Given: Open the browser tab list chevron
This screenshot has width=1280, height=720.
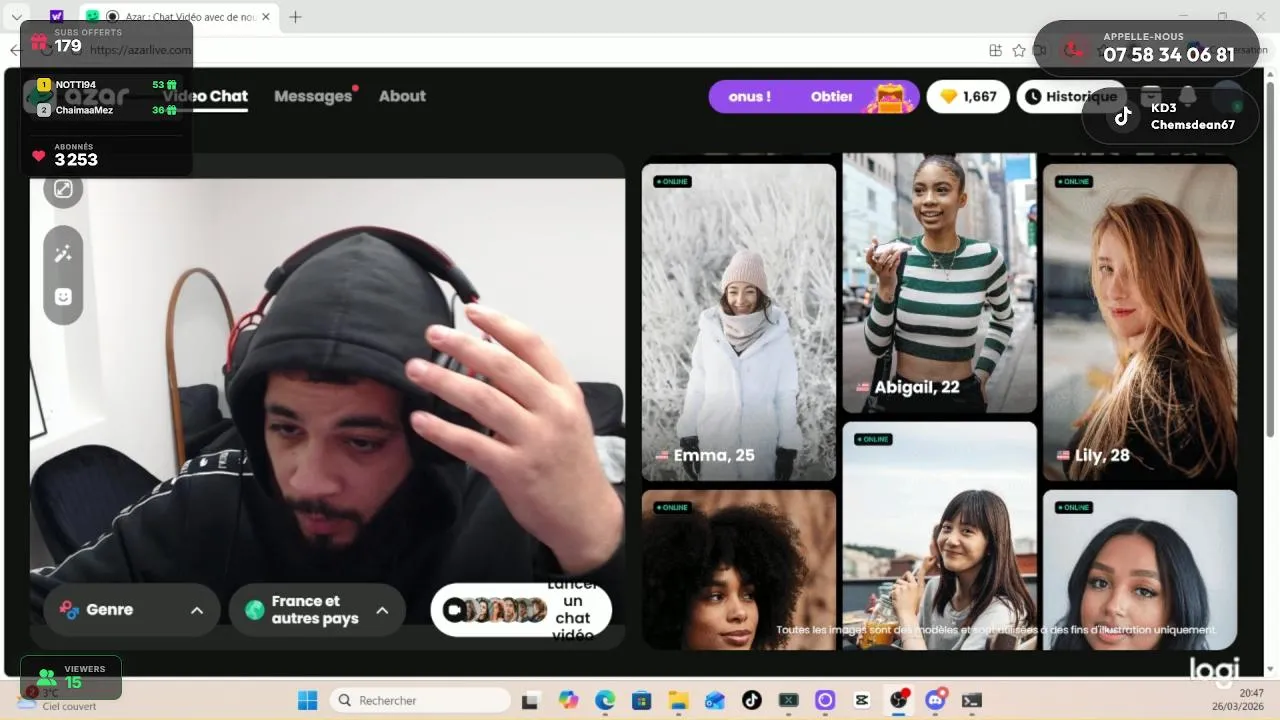Looking at the screenshot, I should coord(16,17).
